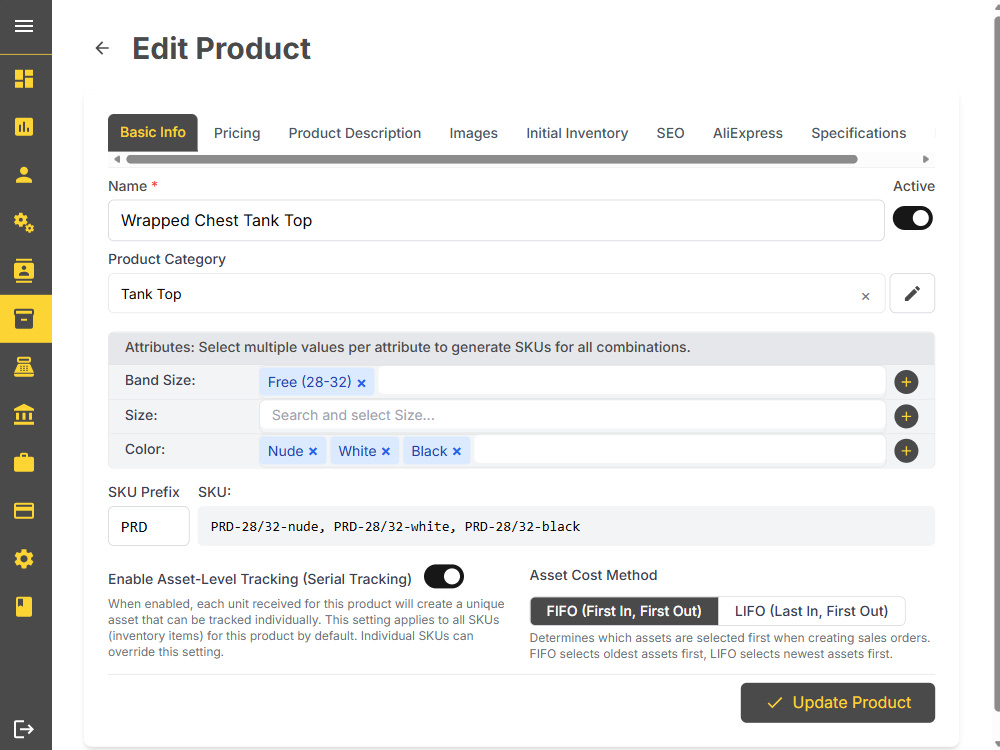This screenshot has height=750, width=1000.
Task: Open the Size attribute search dropdown
Action: [x=572, y=415]
